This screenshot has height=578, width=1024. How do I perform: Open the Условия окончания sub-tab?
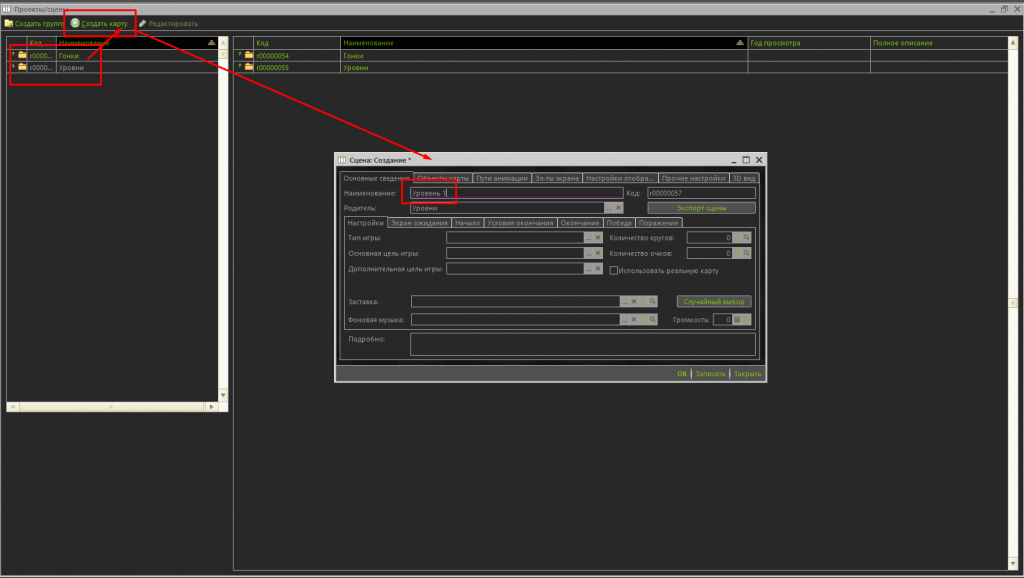[520, 223]
